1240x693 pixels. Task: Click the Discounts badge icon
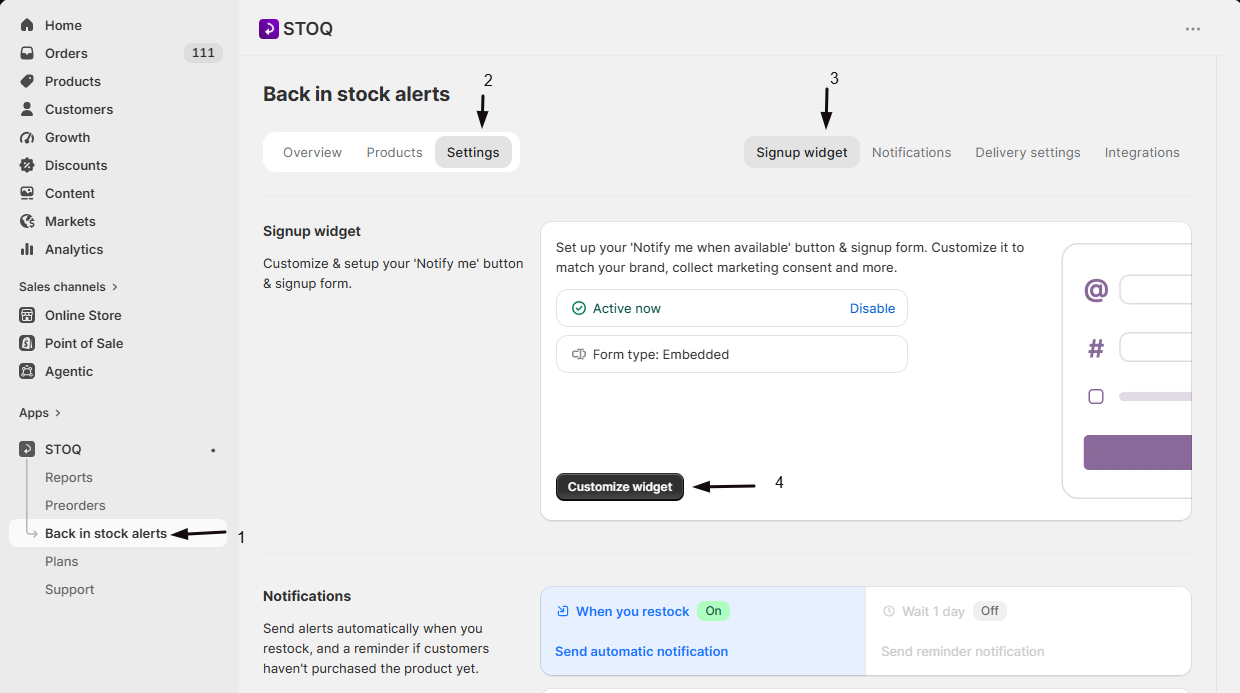(x=27, y=165)
